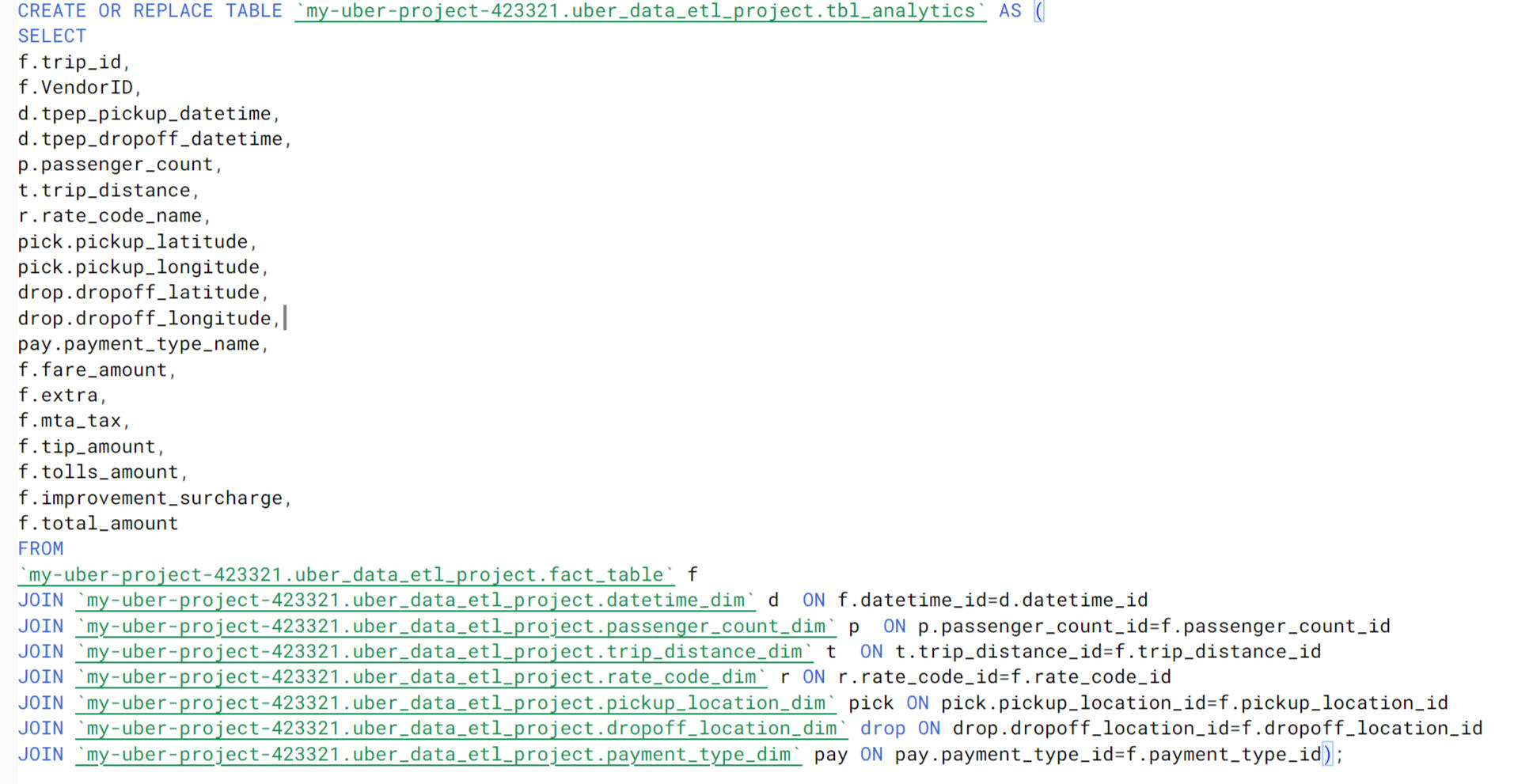The width and height of the screenshot is (1514, 784).
Task: Open the tbl_analytics table reference link
Action: click(639, 11)
